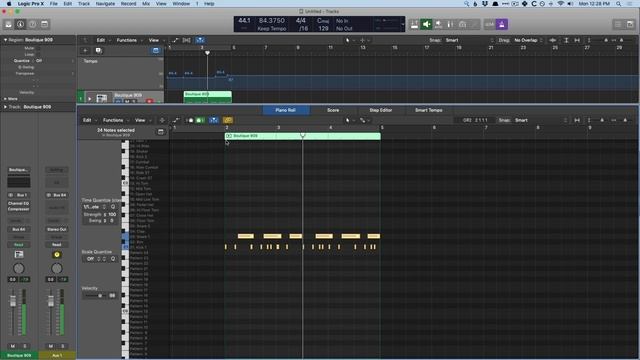The height and width of the screenshot is (360, 640).
Task: Open the Tracks area Edit menu dropdown
Action: pos(103,40)
